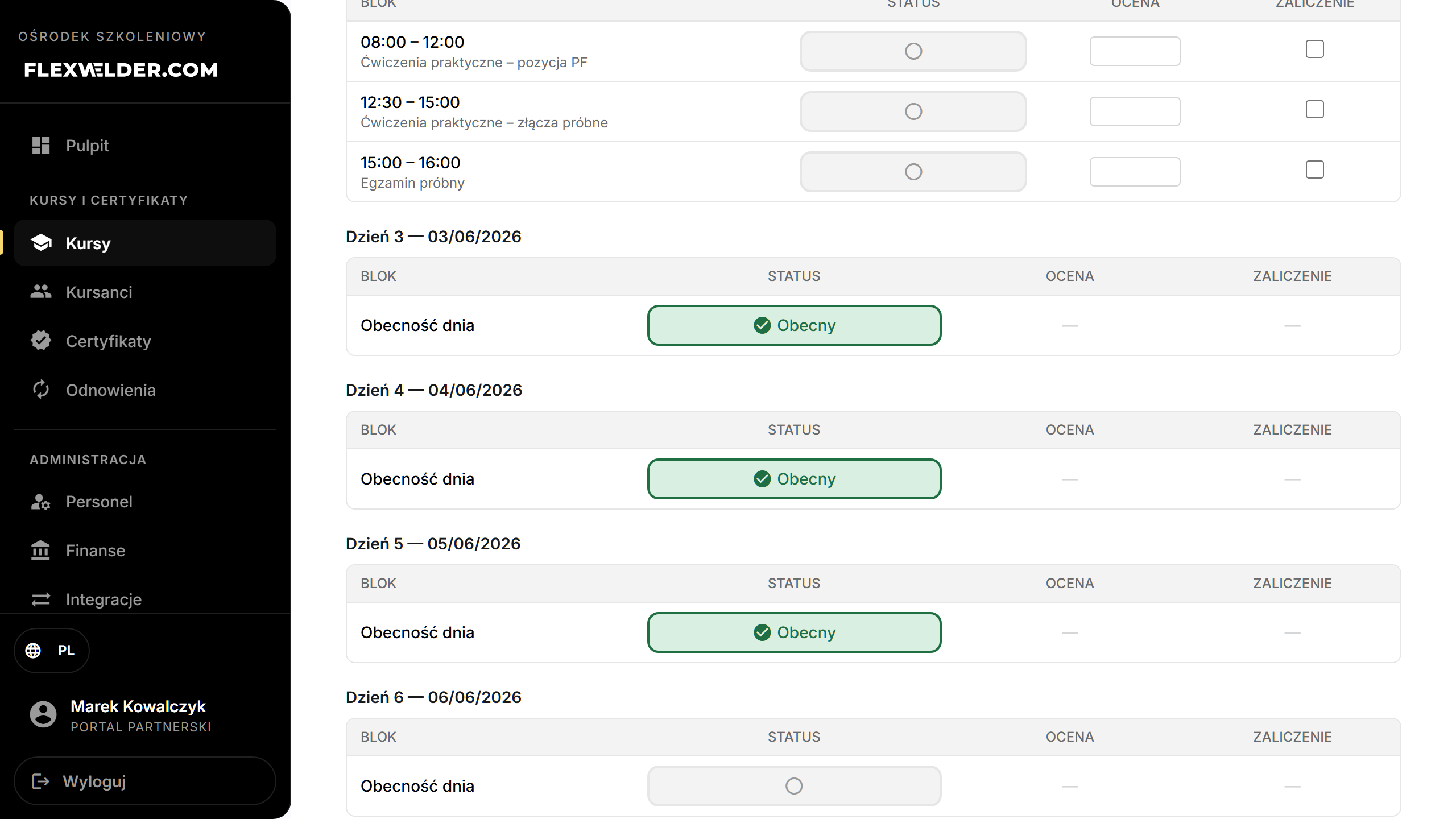The image size is (1456, 819).
Task: Check Zaliczenie for the 08:00 – 12:00 block
Action: (1314, 49)
